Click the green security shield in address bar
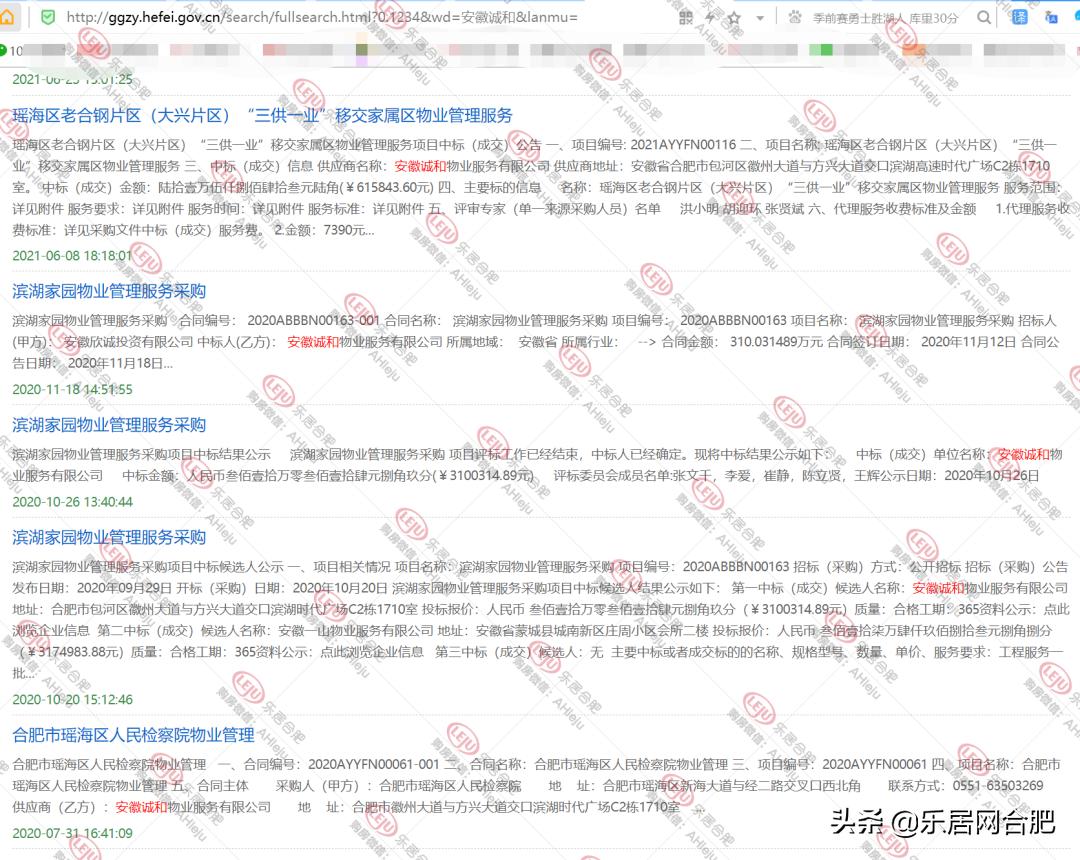The image size is (1080, 860). pos(46,17)
